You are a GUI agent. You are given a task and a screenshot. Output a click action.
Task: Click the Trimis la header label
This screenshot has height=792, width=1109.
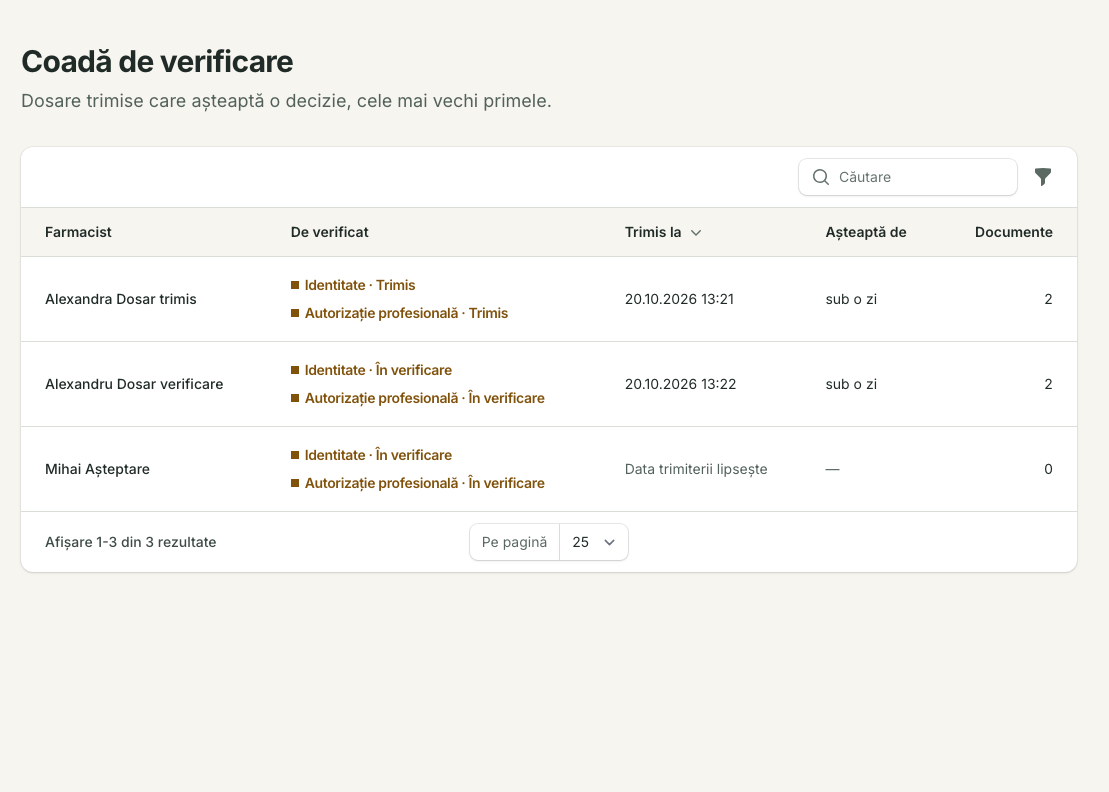(x=653, y=232)
